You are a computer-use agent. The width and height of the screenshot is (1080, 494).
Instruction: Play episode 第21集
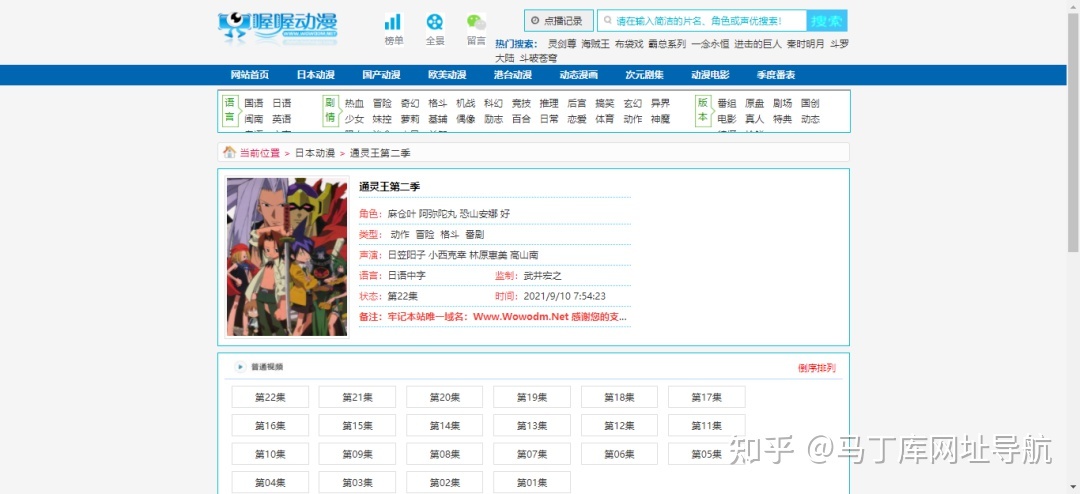pyautogui.click(x=357, y=397)
